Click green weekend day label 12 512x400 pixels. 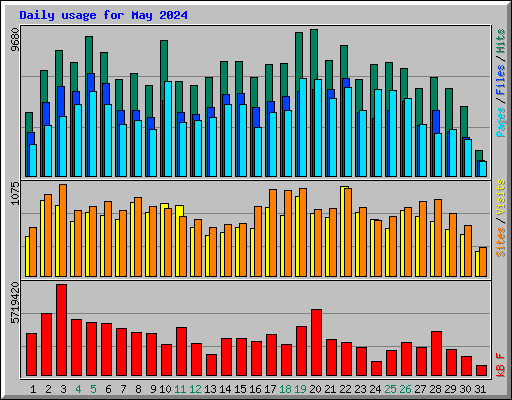point(195,389)
